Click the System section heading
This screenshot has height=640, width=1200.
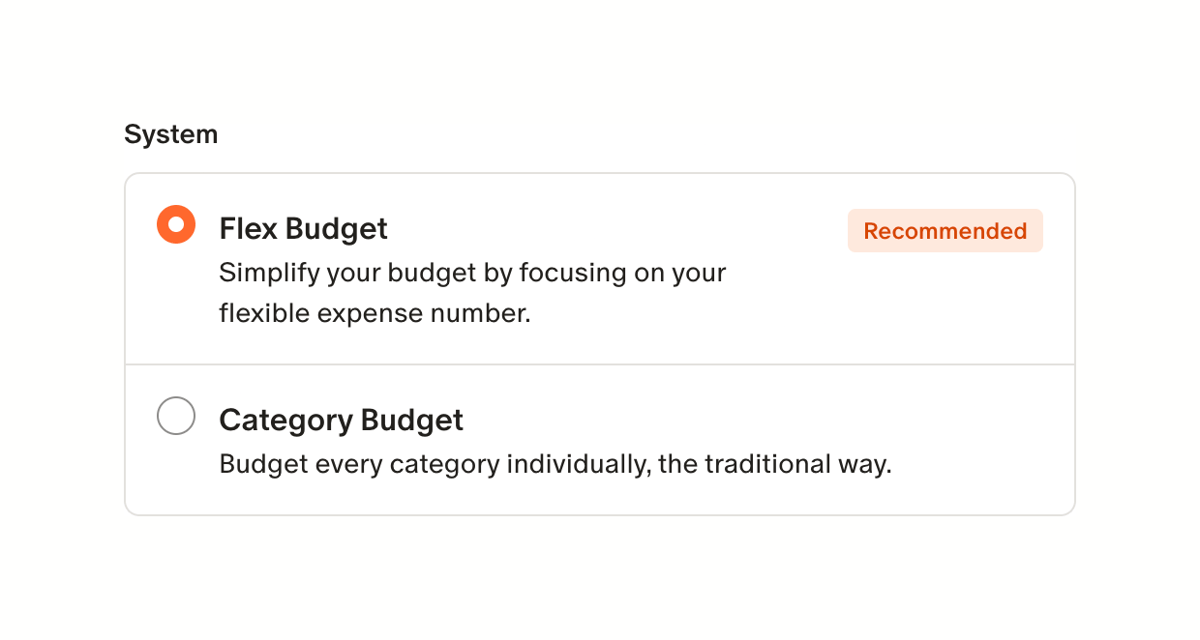click(171, 133)
